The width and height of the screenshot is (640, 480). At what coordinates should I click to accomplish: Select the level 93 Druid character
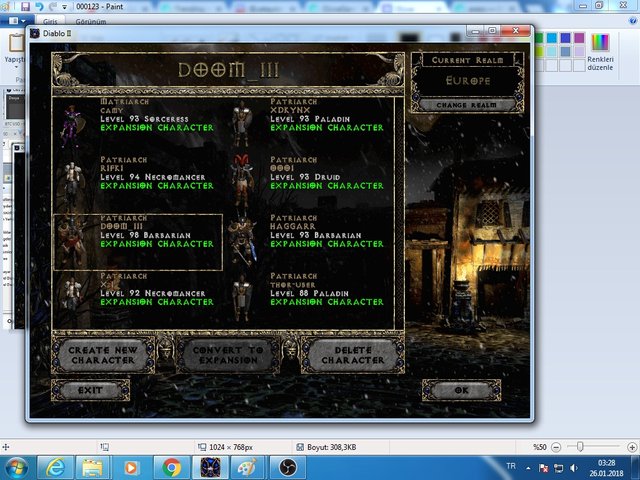308,183
